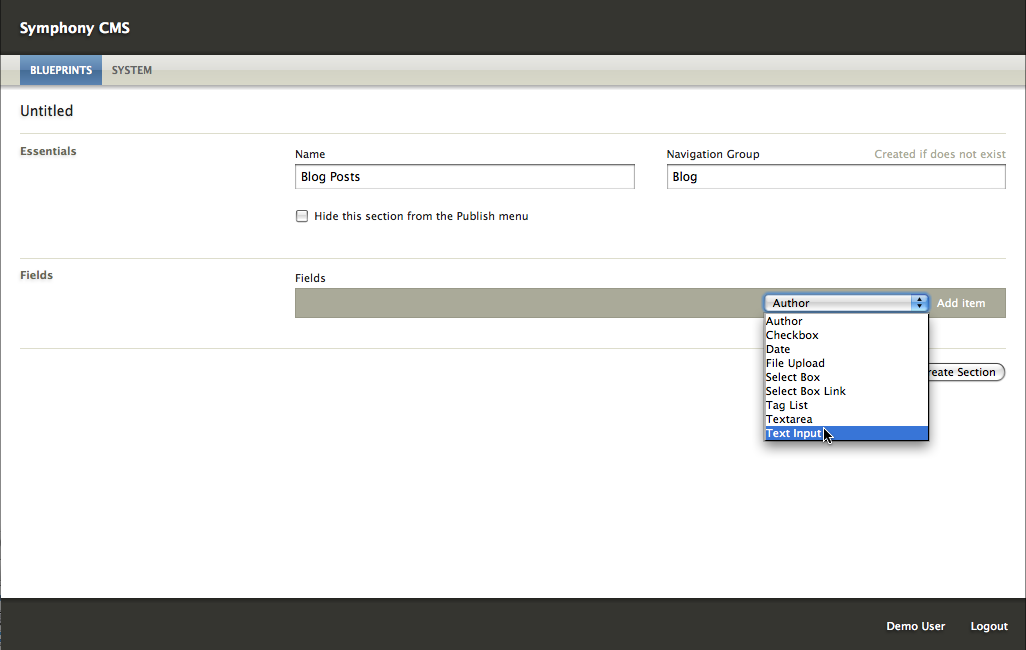Open the Demo User profile link

[915, 626]
